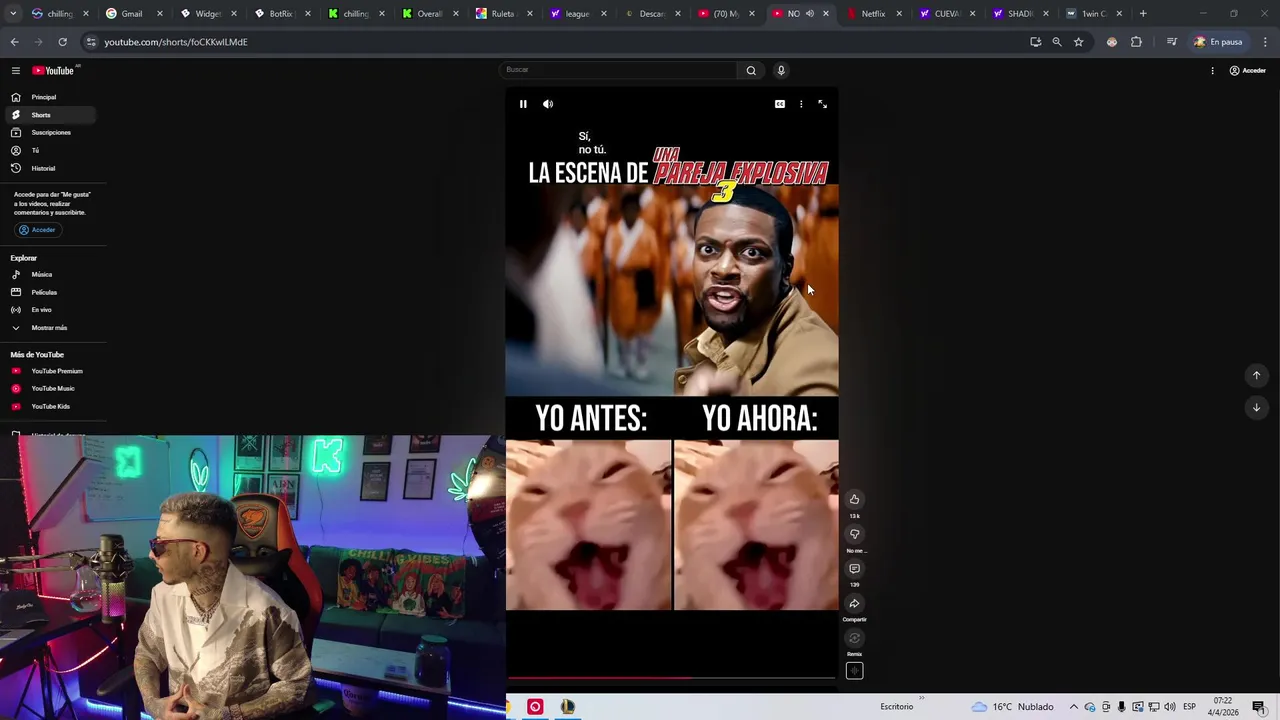Click the Acceder button in the sidebar
This screenshot has height=720, width=1280.
pos(37,230)
